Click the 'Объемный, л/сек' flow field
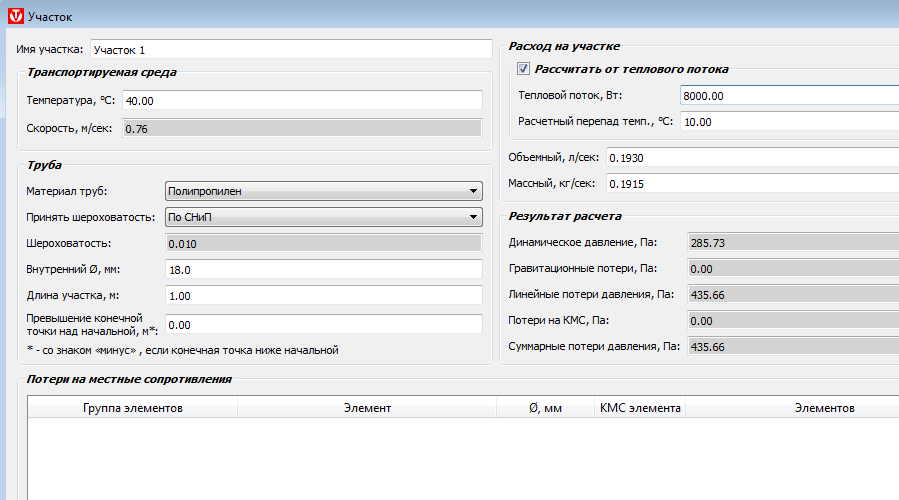 coord(752,158)
